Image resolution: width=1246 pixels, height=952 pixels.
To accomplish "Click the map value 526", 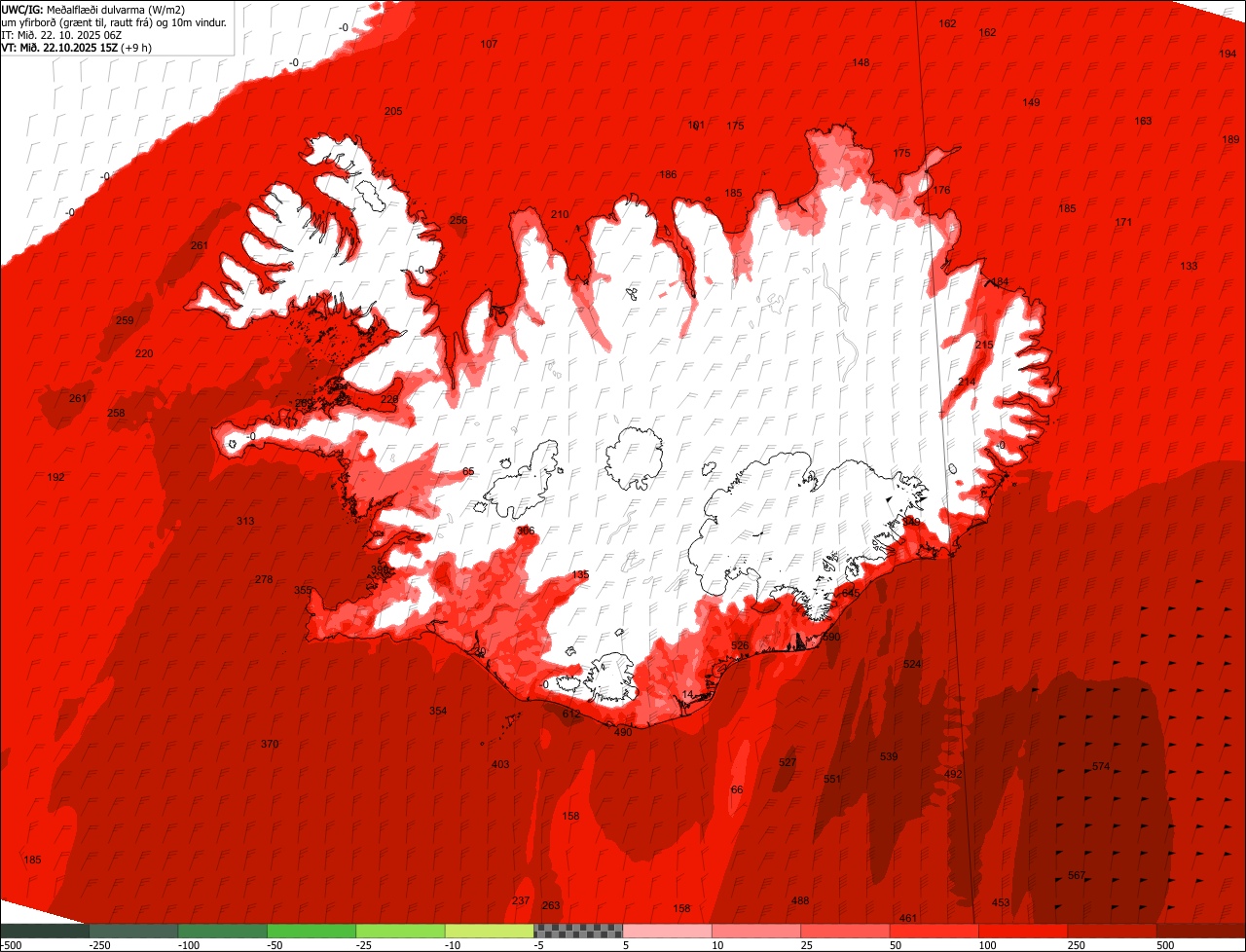I will point(740,646).
